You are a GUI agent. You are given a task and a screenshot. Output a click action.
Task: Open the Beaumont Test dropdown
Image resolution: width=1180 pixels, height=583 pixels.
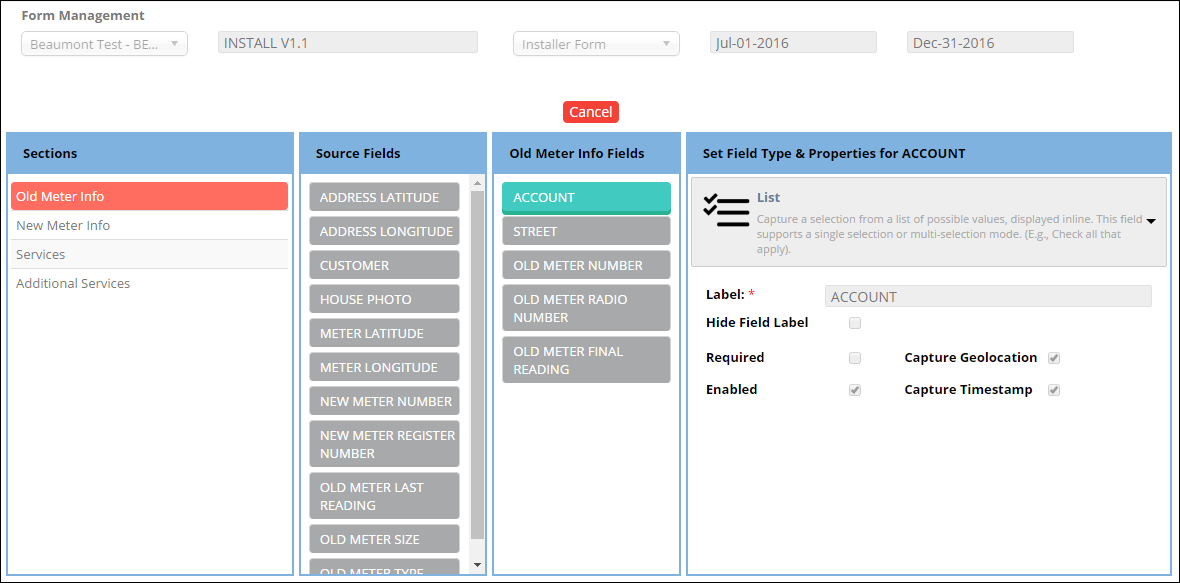(104, 44)
